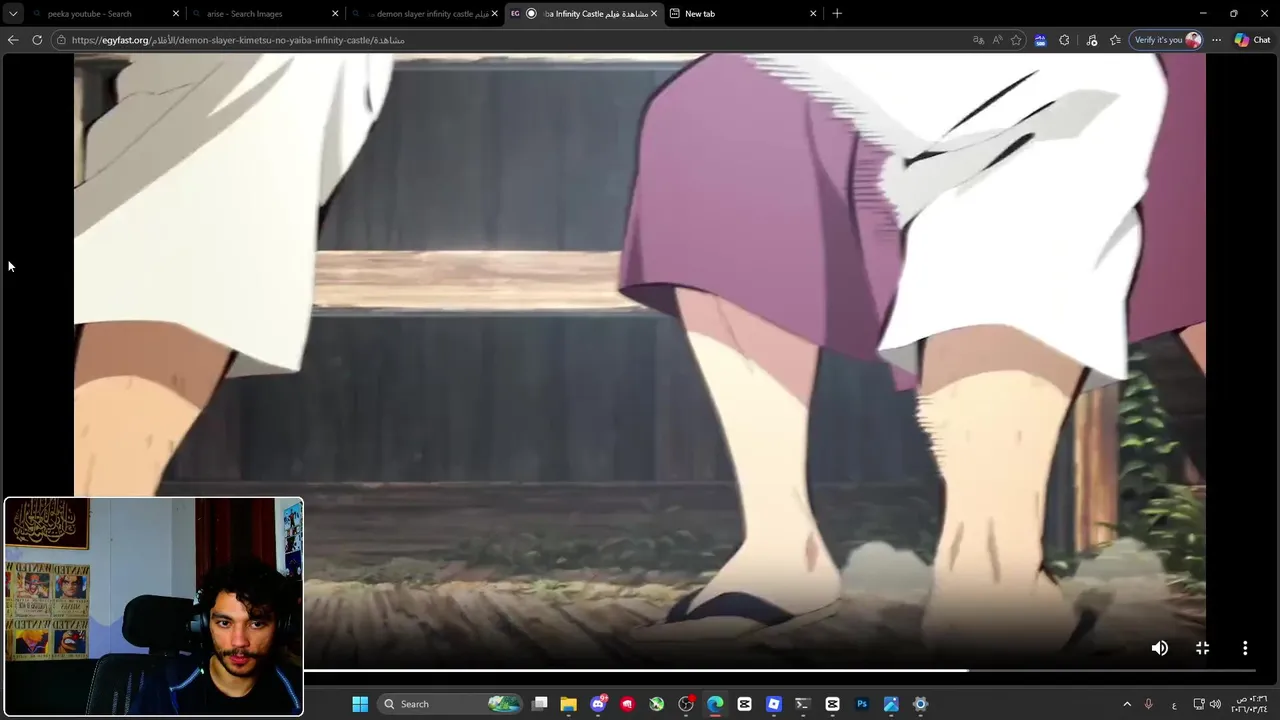Open the Favorites list icon
1280x720 pixels.
[1115, 40]
